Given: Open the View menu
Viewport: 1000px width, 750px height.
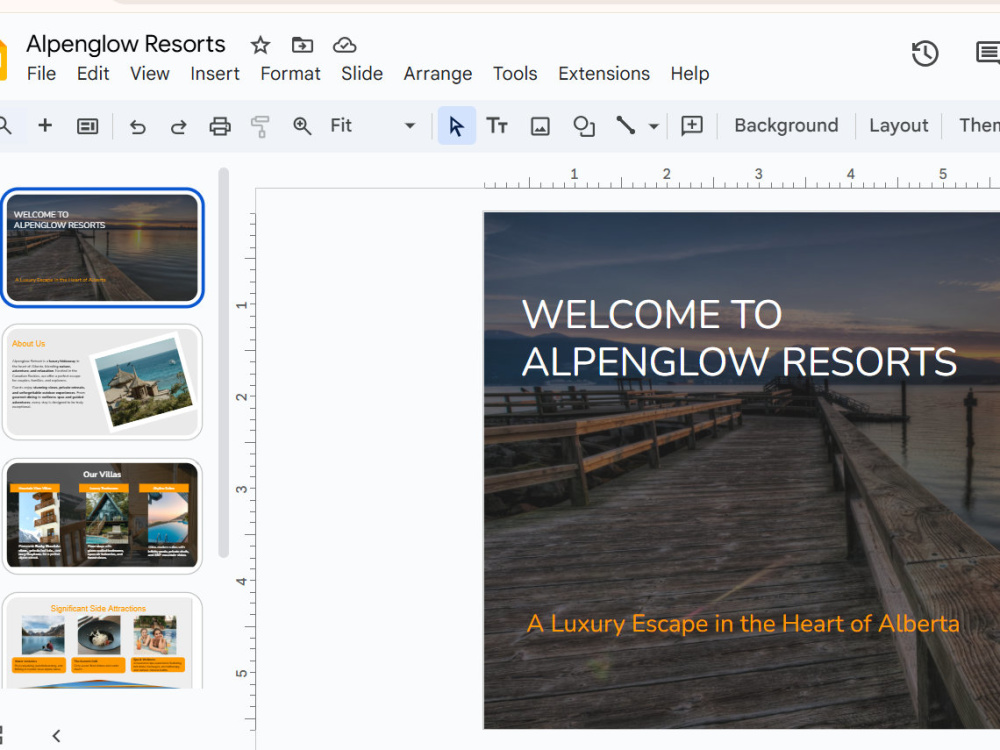Looking at the screenshot, I should (x=150, y=74).
